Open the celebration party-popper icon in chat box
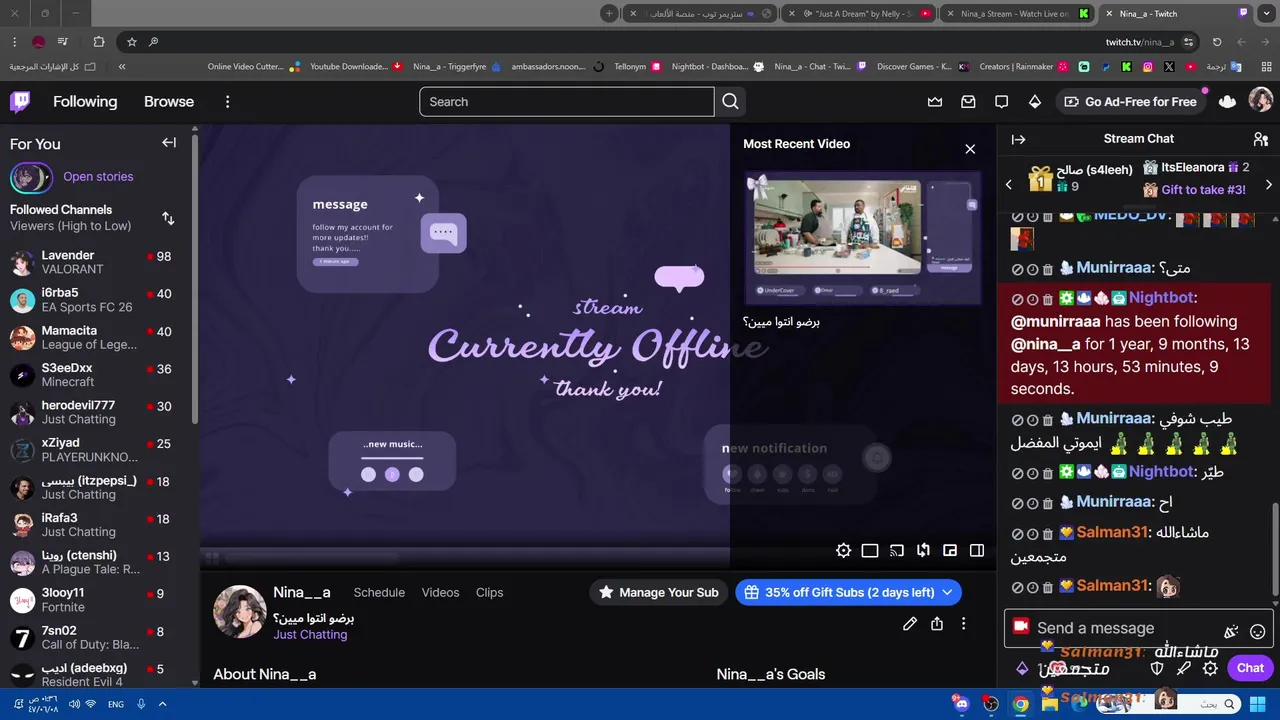Image resolution: width=1280 pixels, height=720 pixels. coord(1231,631)
